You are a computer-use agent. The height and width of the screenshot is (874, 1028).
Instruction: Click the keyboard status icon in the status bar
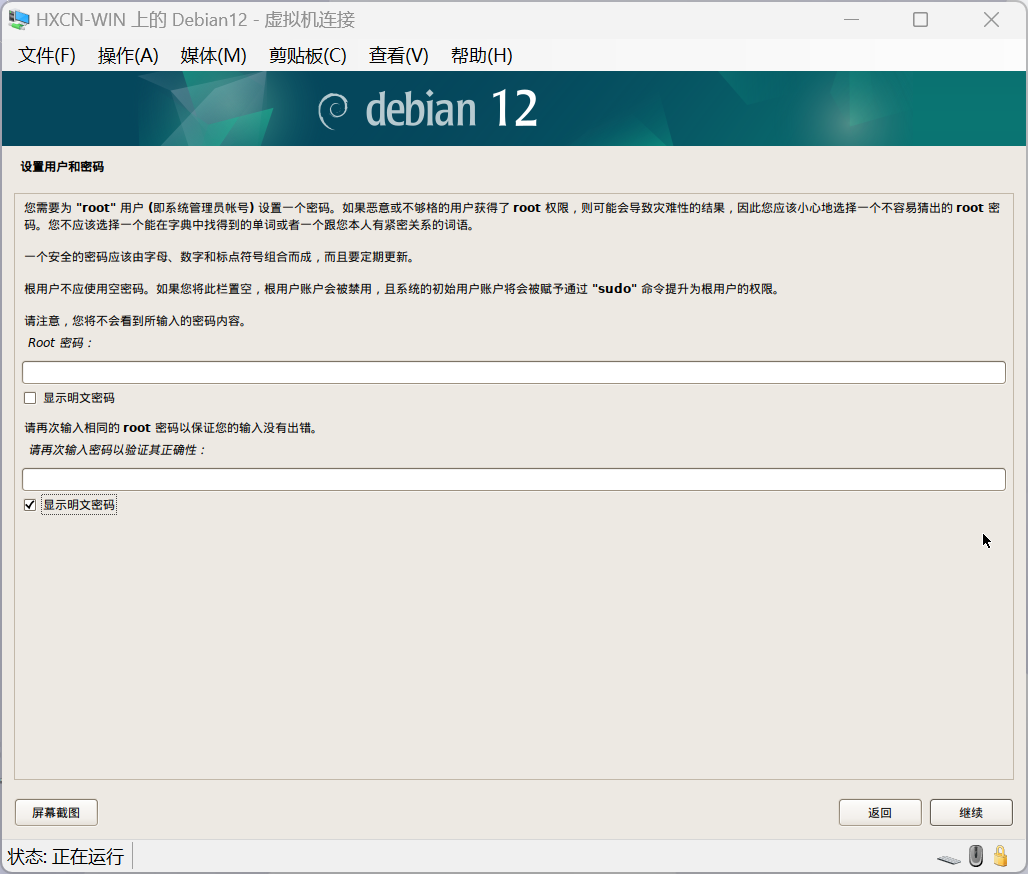(x=949, y=859)
